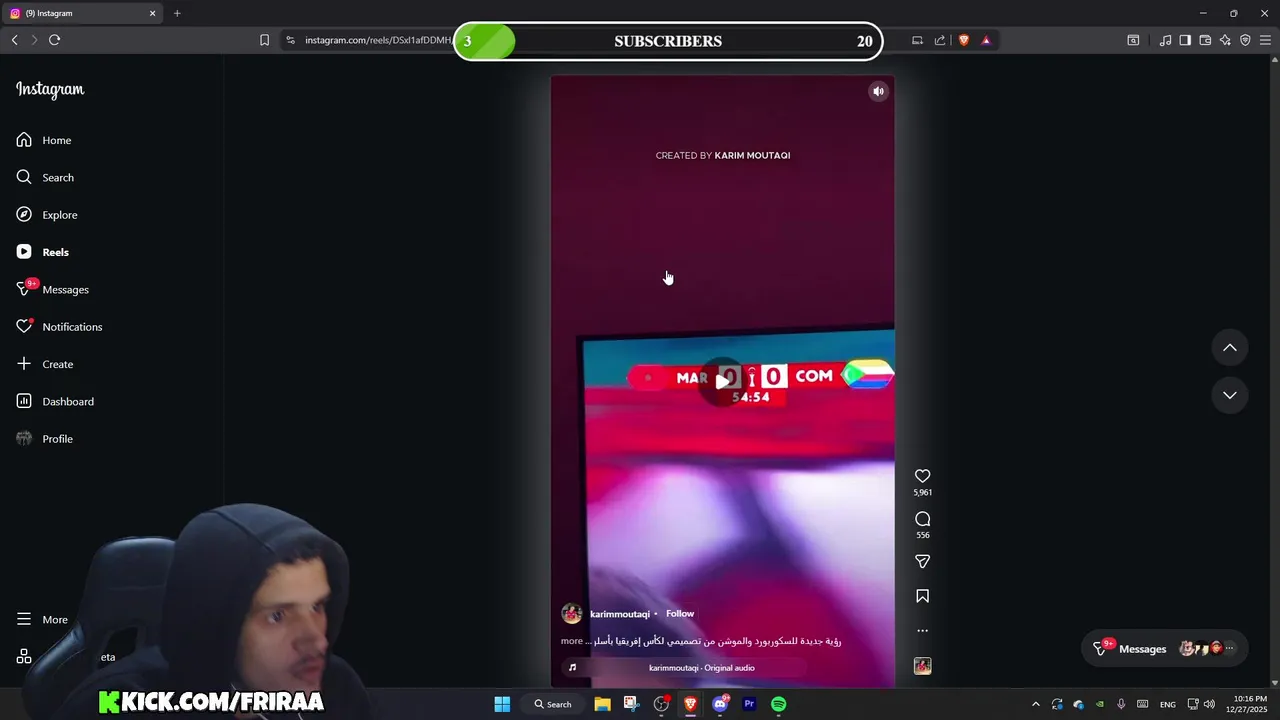Open Snipping Tool from taskbar
1280x720 pixels.
point(631,704)
